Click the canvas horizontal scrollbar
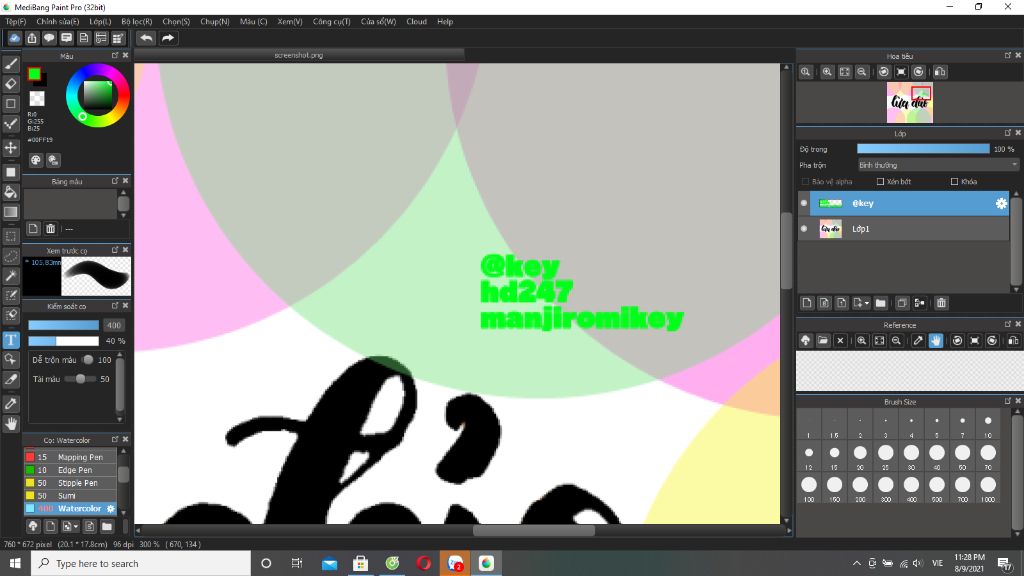This screenshot has height=576, width=1024. [534, 530]
